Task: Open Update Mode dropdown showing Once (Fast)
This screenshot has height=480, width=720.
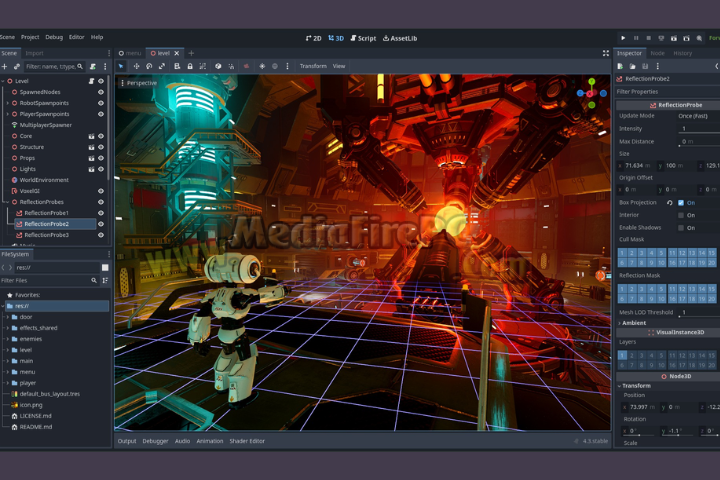Action: tap(698, 116)
